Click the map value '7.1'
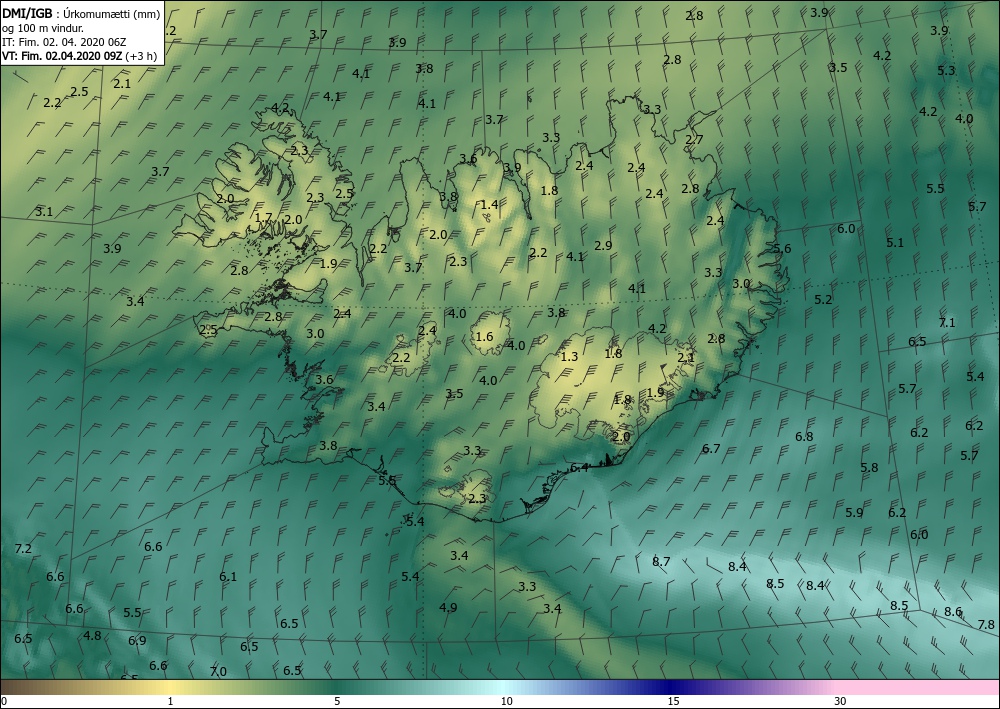Image resolution: width=1000 pixels, height=709 pixels. point(947,323)
